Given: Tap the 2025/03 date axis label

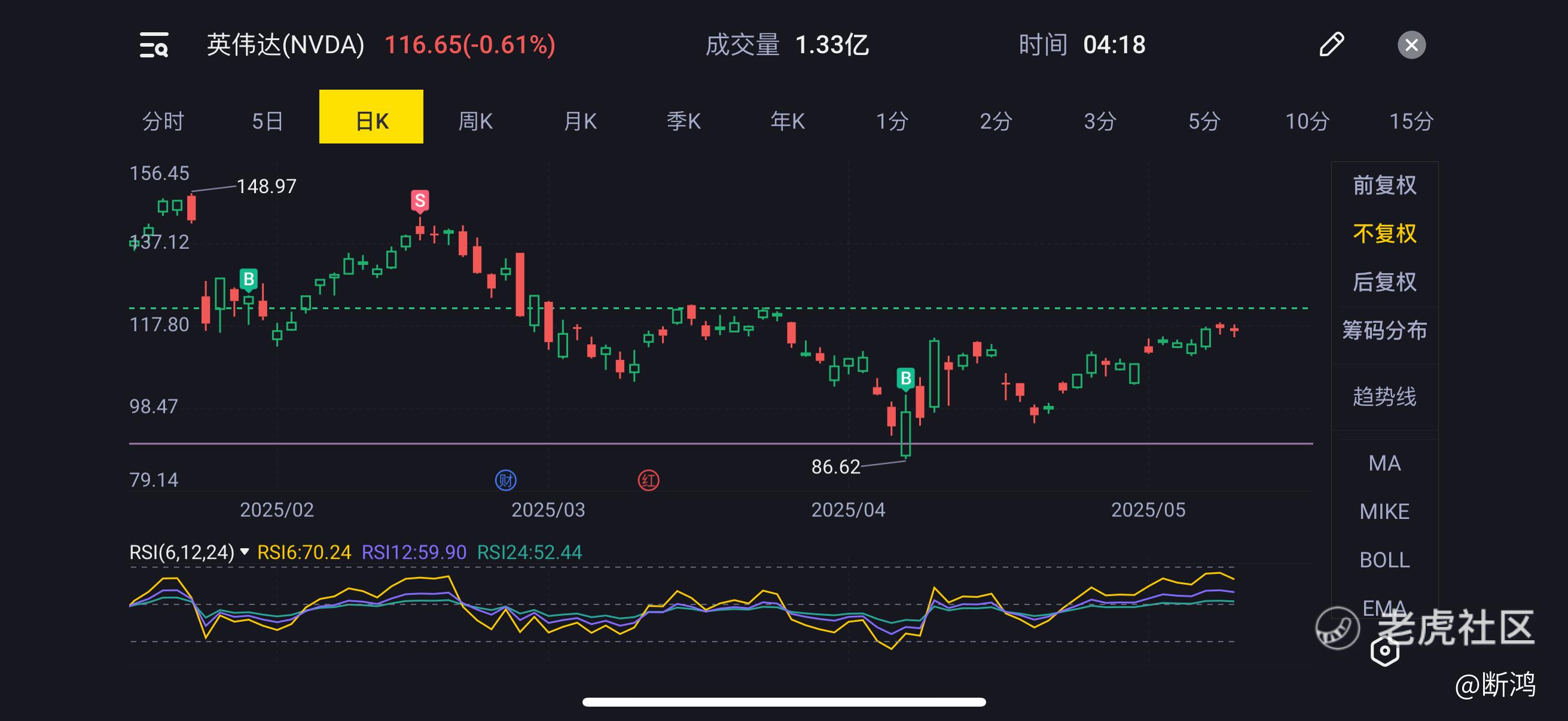Looking at the screenshot, I should [548, 510].
